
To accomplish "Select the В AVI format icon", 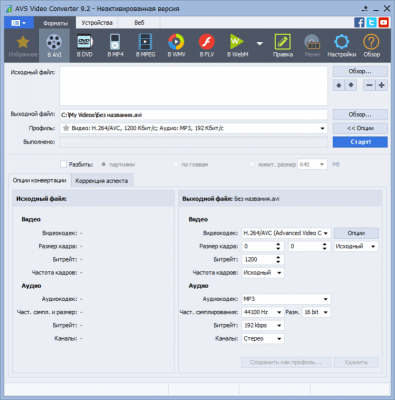I will [x=54, y=45].
